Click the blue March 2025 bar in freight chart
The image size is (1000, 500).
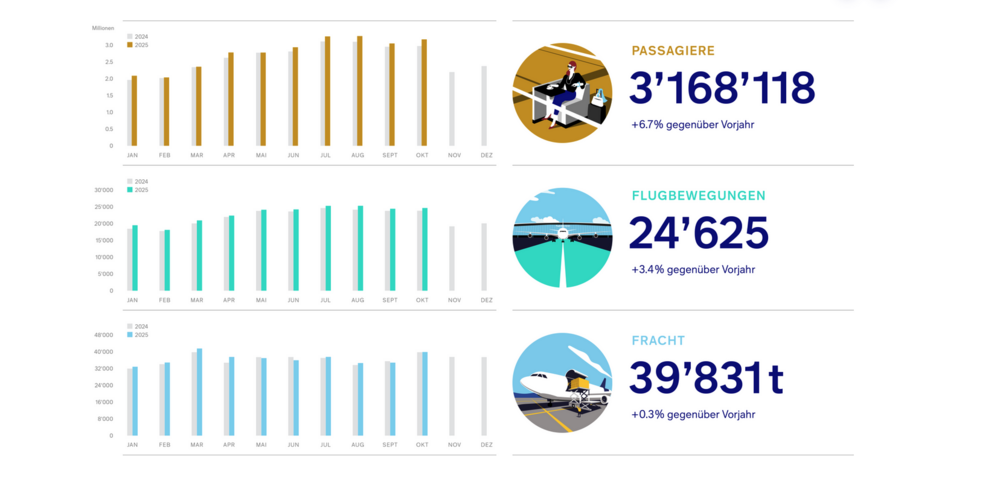click(x=199, y=392)
